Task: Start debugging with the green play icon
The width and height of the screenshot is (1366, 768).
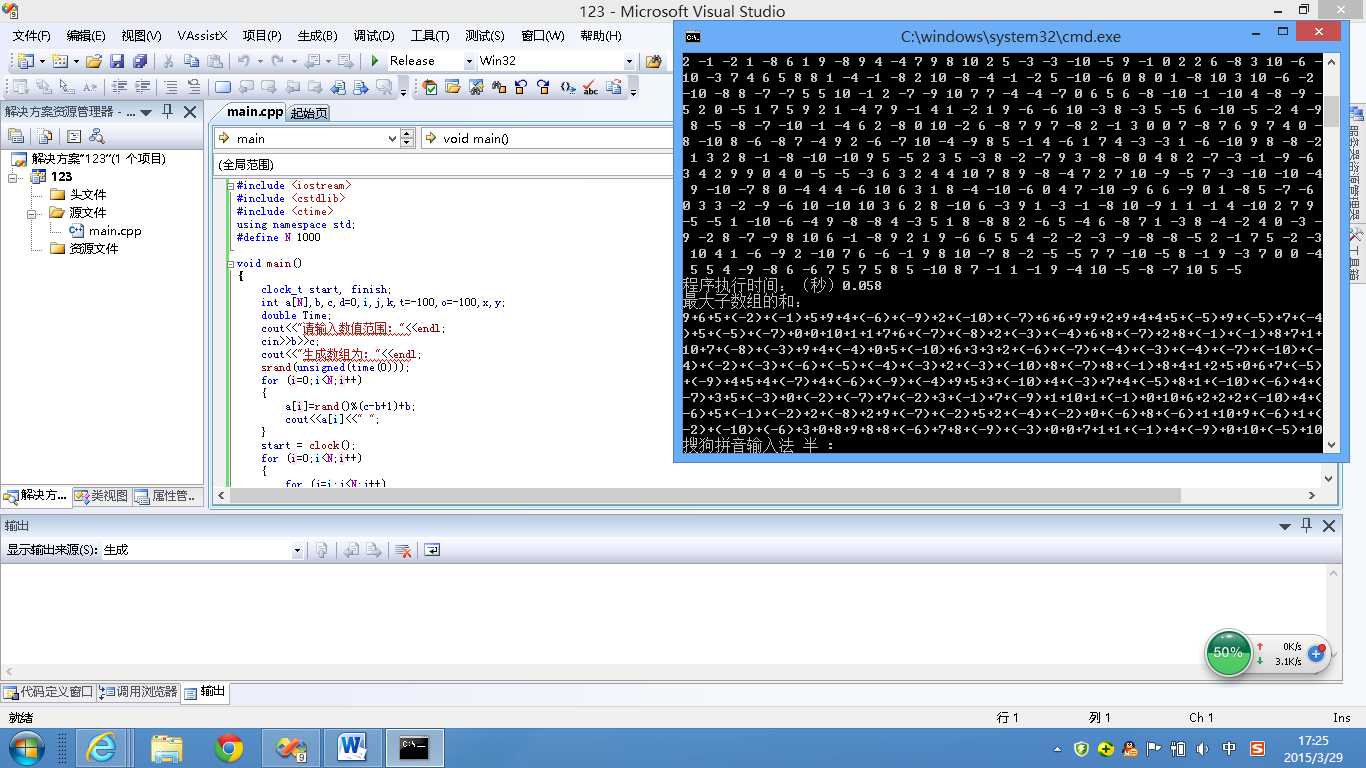Action: 375,61
